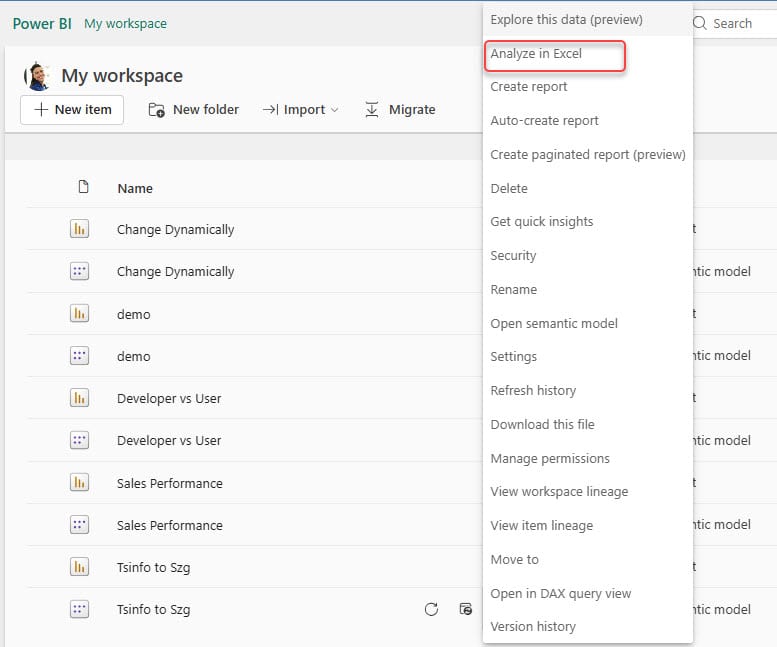Screen dimensions: 777x647
Task: Click the refresh now icon on Tsinfo to Szg row
Action: (x=431, y=609)
